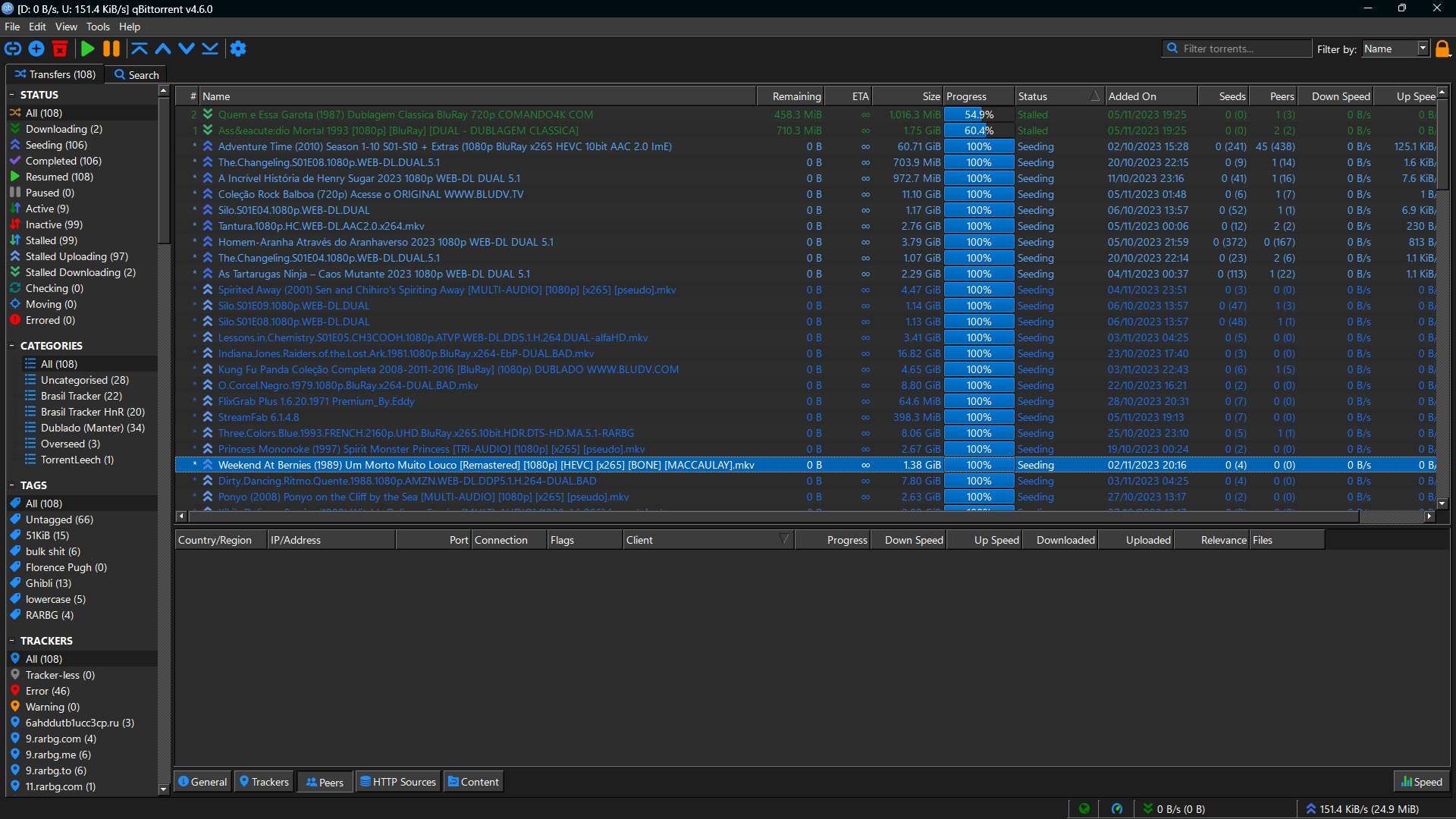Click the orange Pause toolbar icon
Image resolution: width=1456 pixels, height=819 pixels.
(111, 49)
